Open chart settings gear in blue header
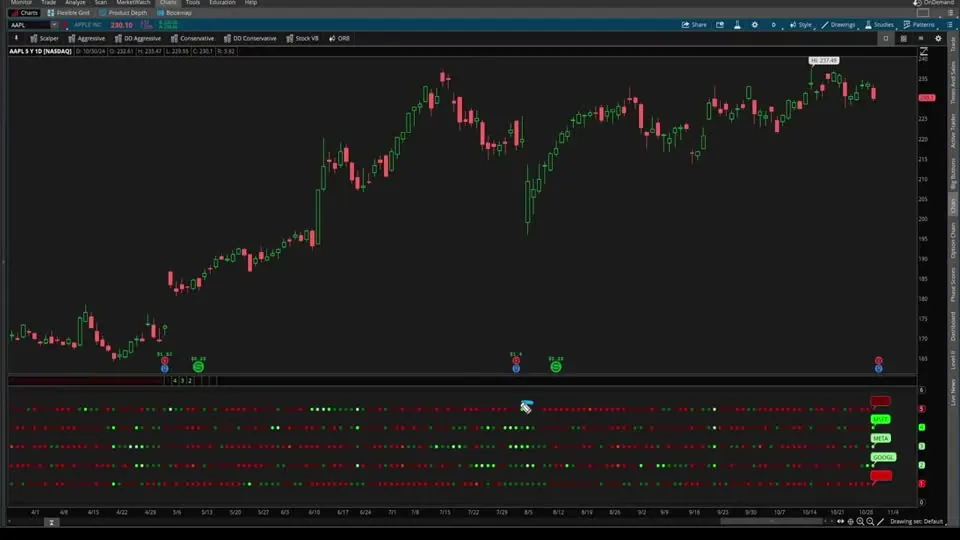960x540 pixels. (x=755, y=25)
